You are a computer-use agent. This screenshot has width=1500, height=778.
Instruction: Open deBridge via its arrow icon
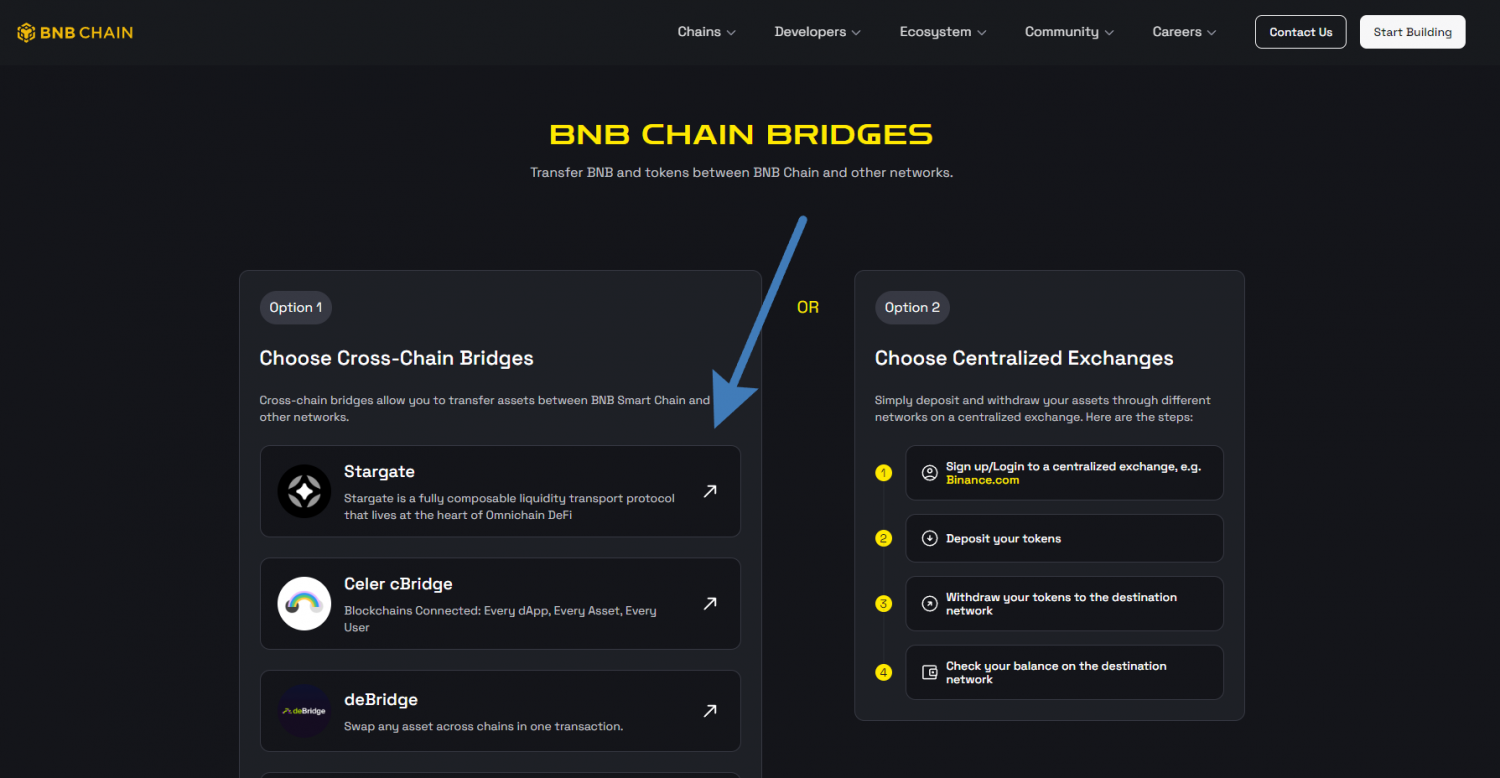coord(710,711)
